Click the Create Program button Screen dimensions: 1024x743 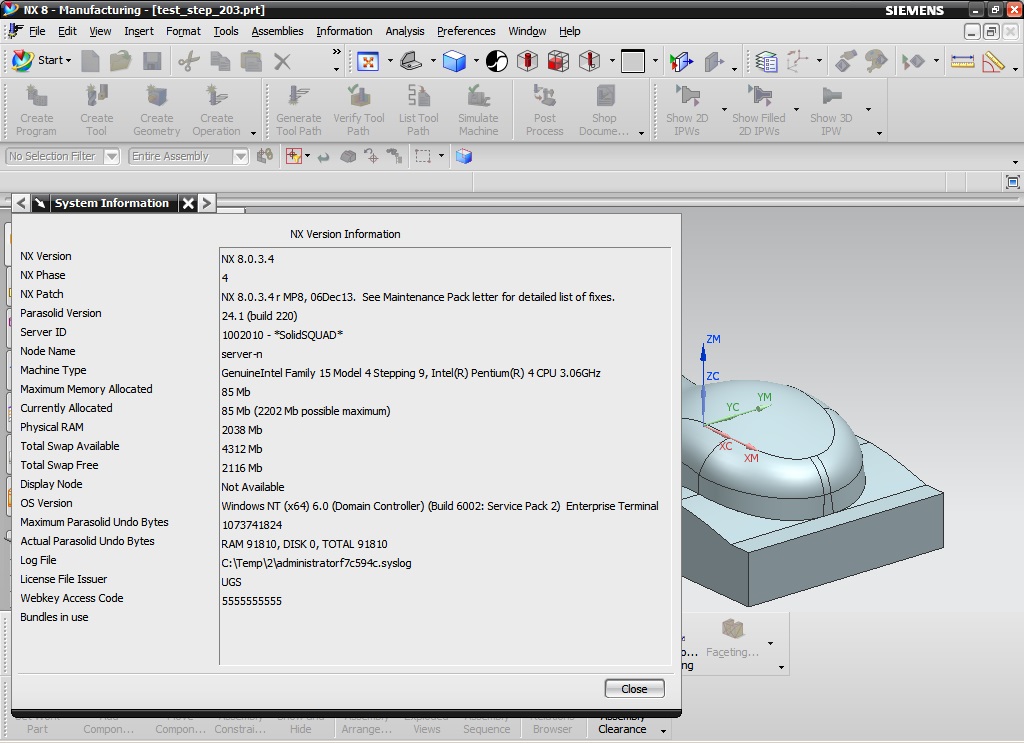pyautogui.click(x=37, y=110)
